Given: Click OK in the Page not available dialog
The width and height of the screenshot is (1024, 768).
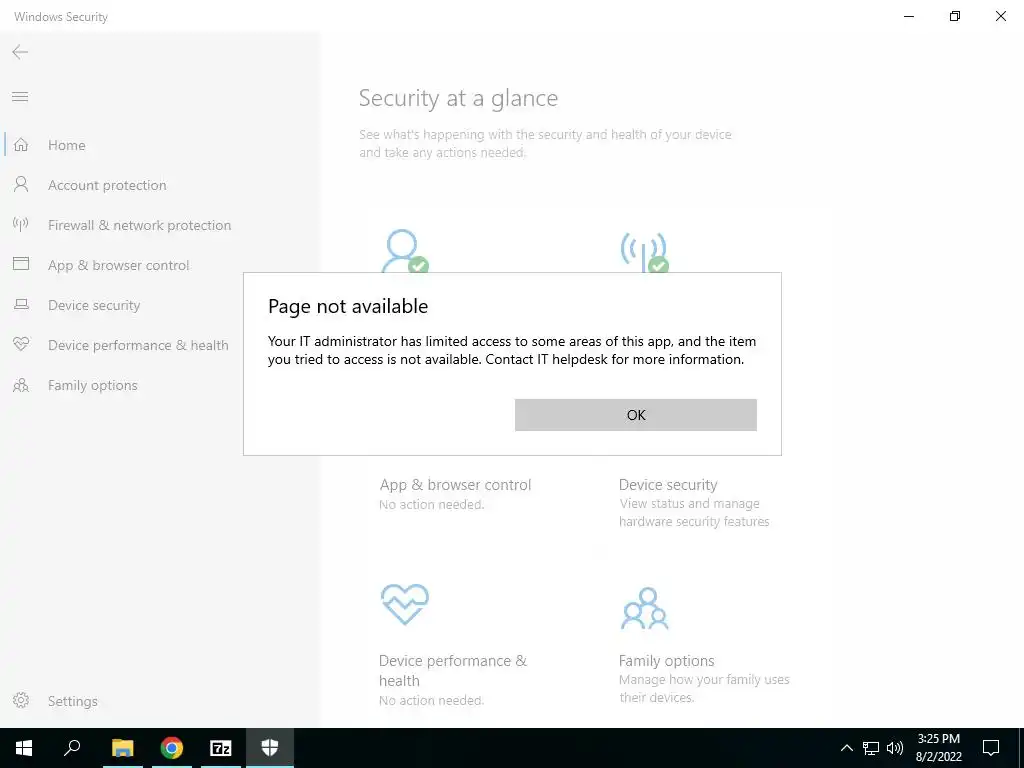Looking at the screenshot, I should click(x=635, y=415).
